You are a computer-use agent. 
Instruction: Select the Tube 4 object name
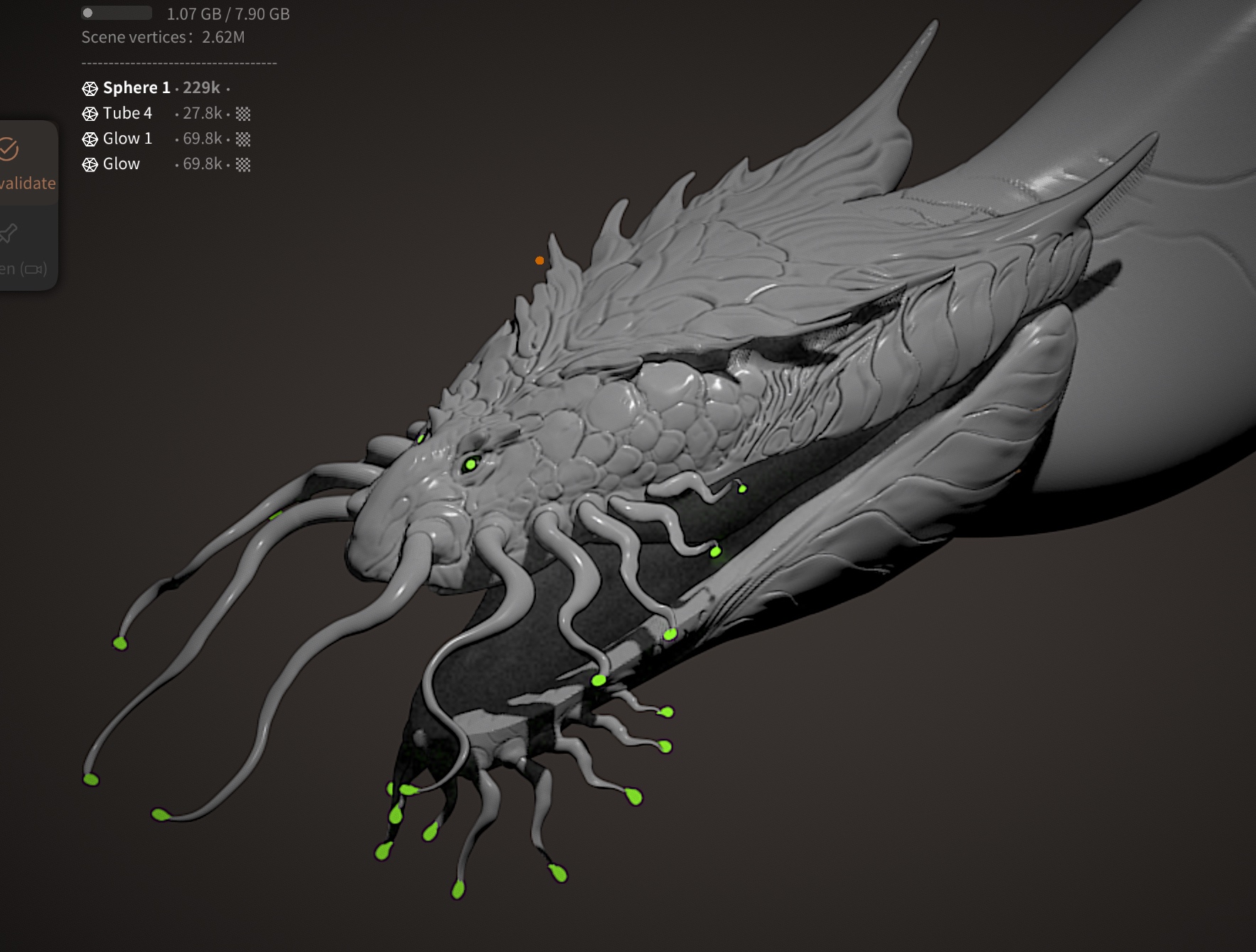127,114
